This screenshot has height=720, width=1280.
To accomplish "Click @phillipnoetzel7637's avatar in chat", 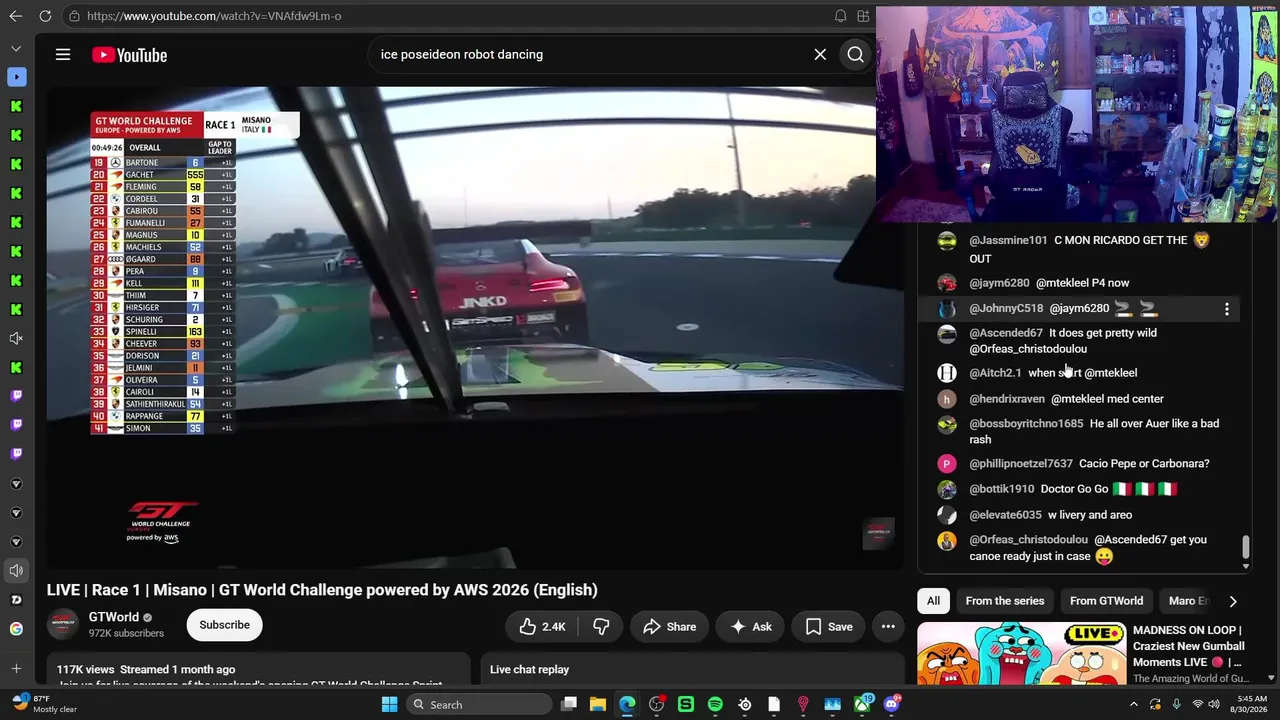I will click(947, 464).
